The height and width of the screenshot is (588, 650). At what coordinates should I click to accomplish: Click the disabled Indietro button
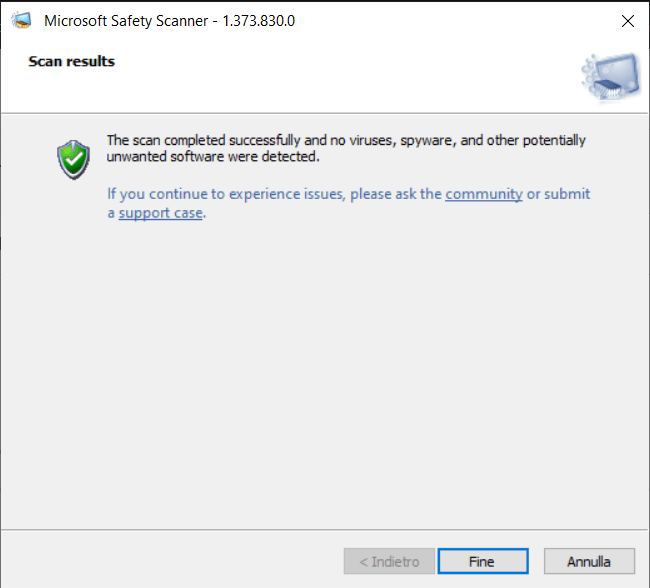click(x=389, y=561)
